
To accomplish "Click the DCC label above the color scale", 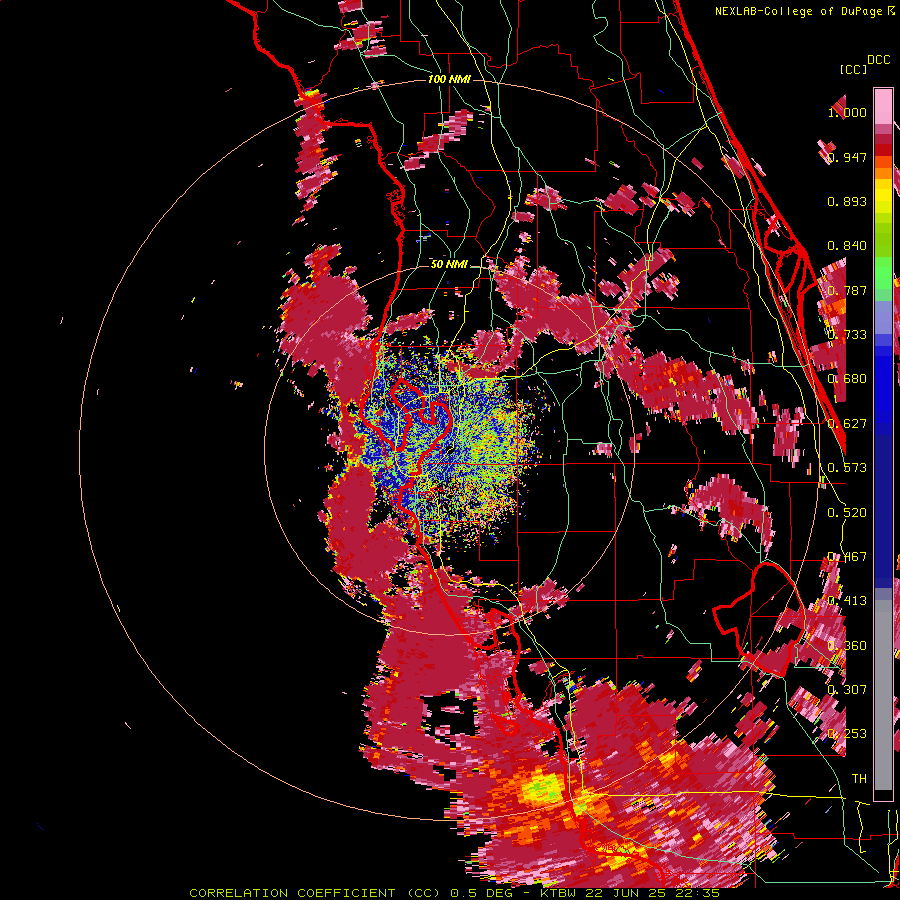I will [879, 60].
